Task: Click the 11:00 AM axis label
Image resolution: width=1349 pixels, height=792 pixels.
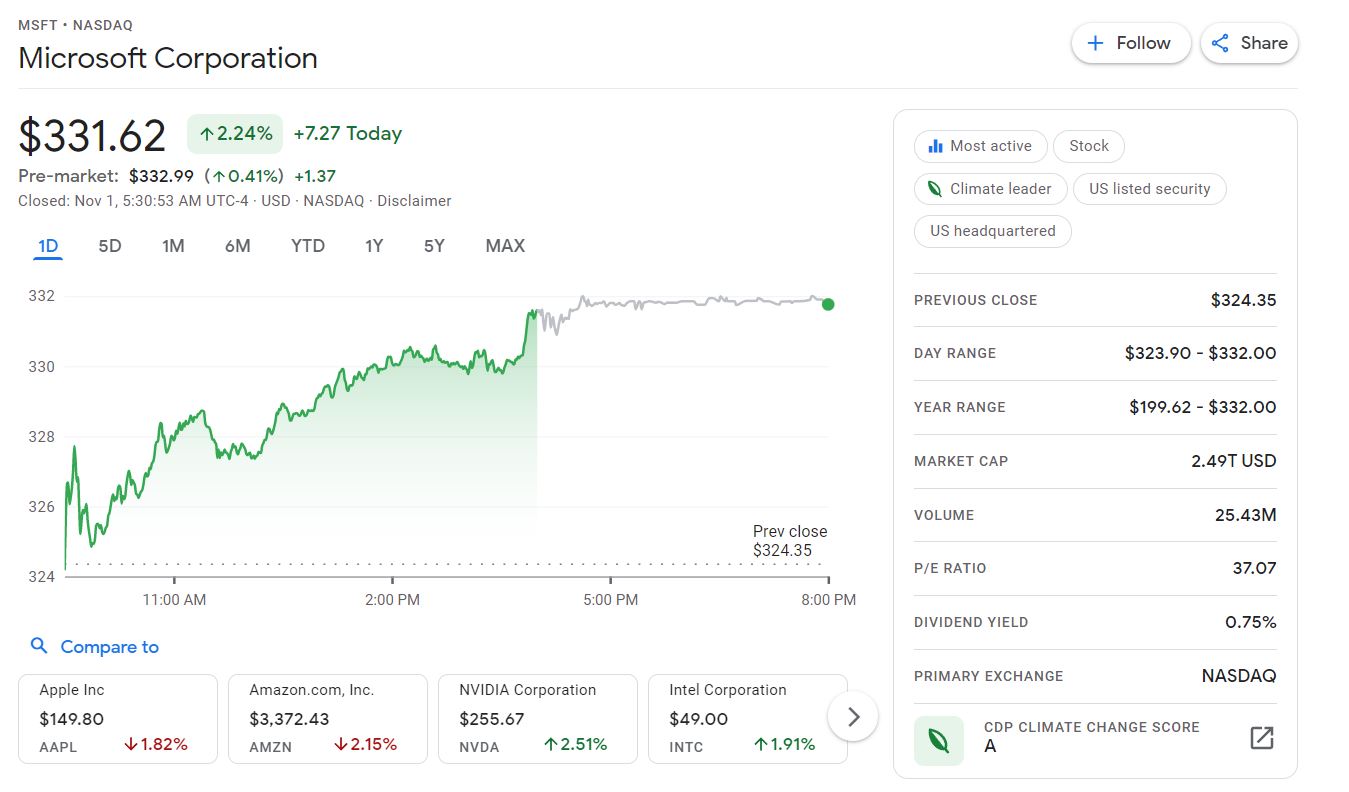Action: click(174, 600)
